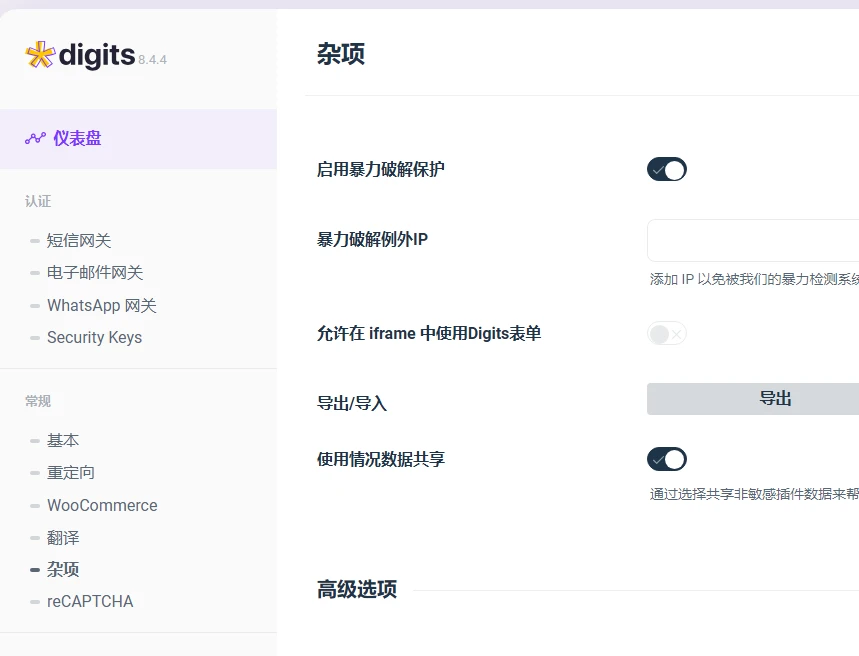Collapse the 常规 sidebar section

point(38,401)
